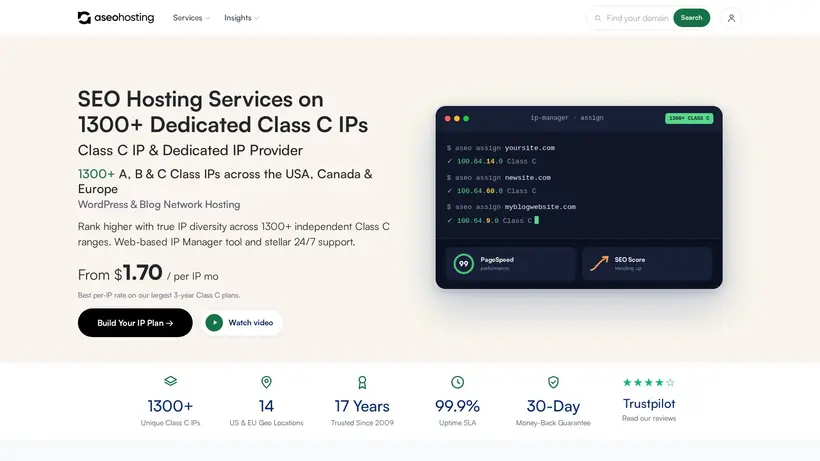Click the green dot in terminal window
This screenshot has height=461, width=820.
[x=466, y=119]
